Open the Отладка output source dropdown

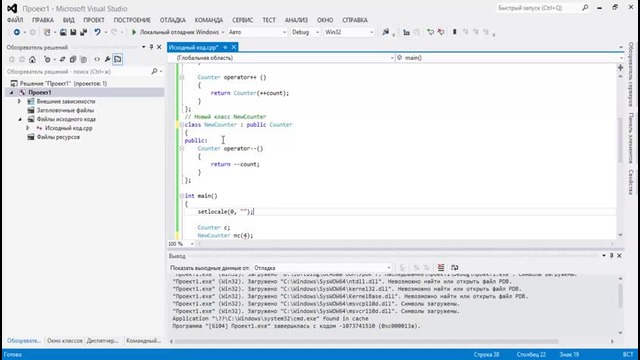(389, 268)
